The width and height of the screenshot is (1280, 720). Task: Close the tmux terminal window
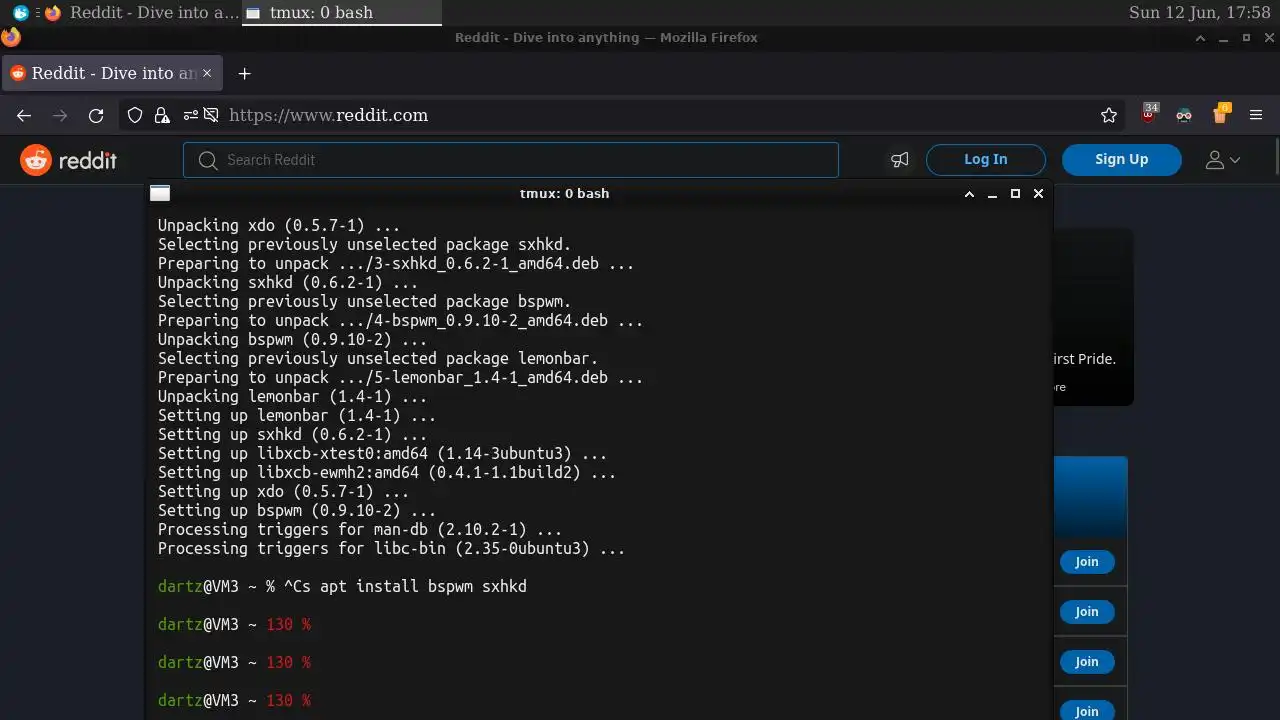point(1038,194)
